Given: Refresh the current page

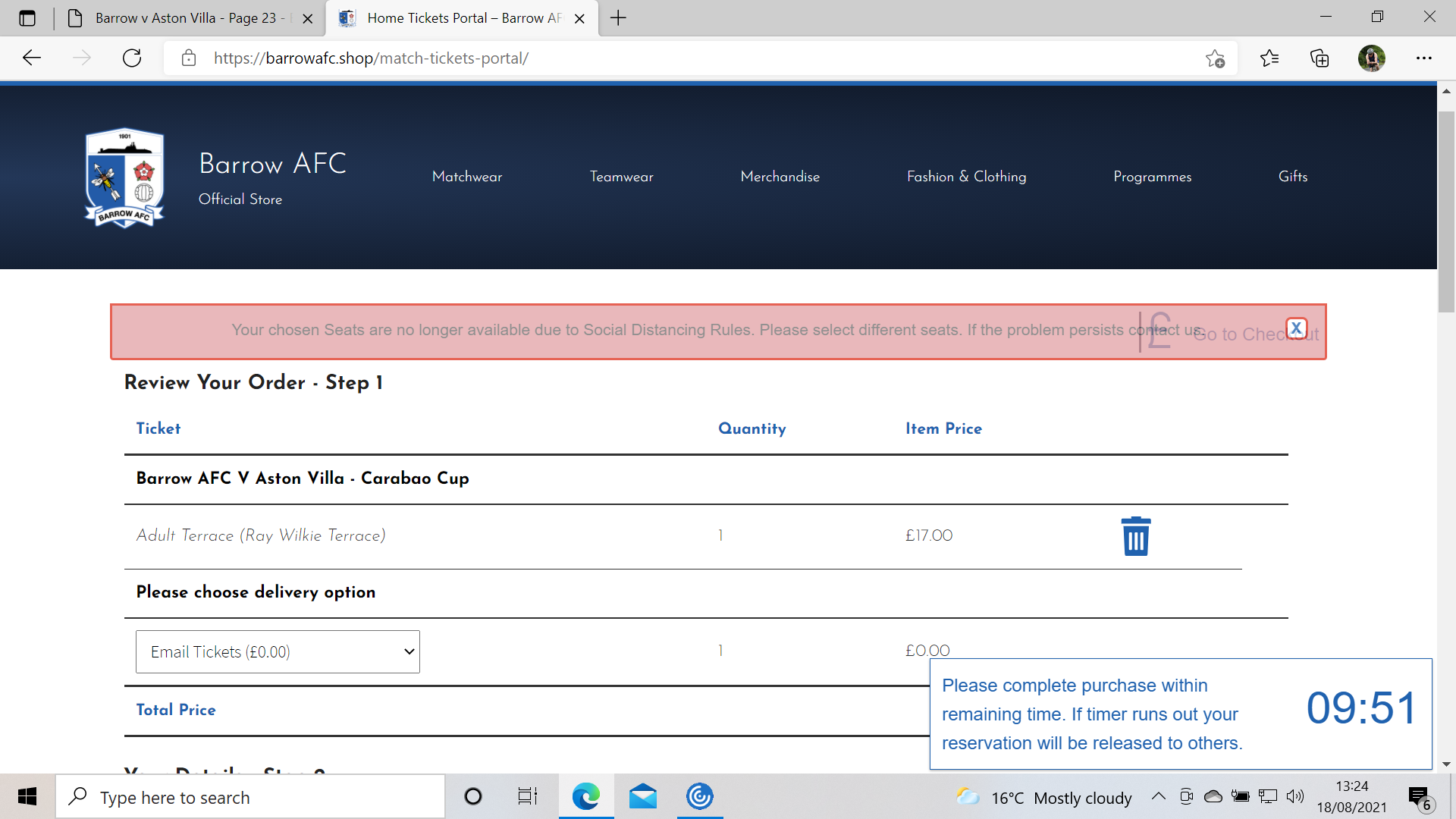Looking at the screenshot, I should pyautogui.click(x=132, y=58).
